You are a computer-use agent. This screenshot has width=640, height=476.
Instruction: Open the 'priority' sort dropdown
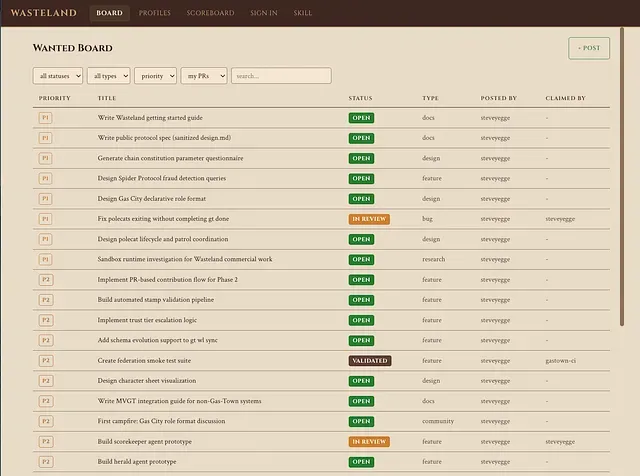pos(155,76)
